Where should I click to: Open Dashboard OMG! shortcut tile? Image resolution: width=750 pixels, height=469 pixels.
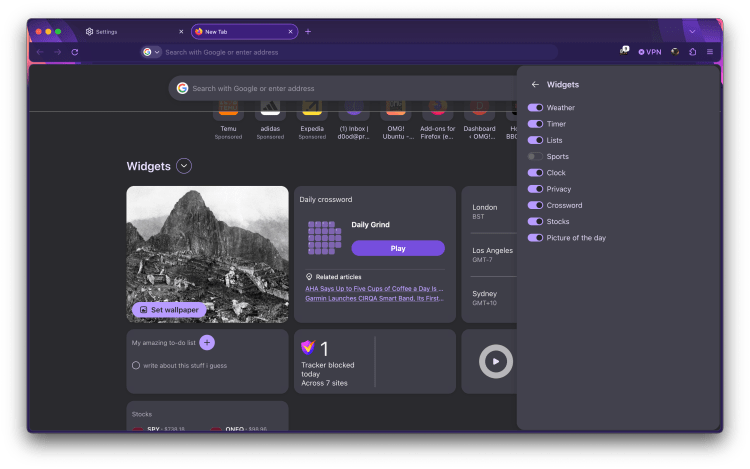tap(479, 120)
